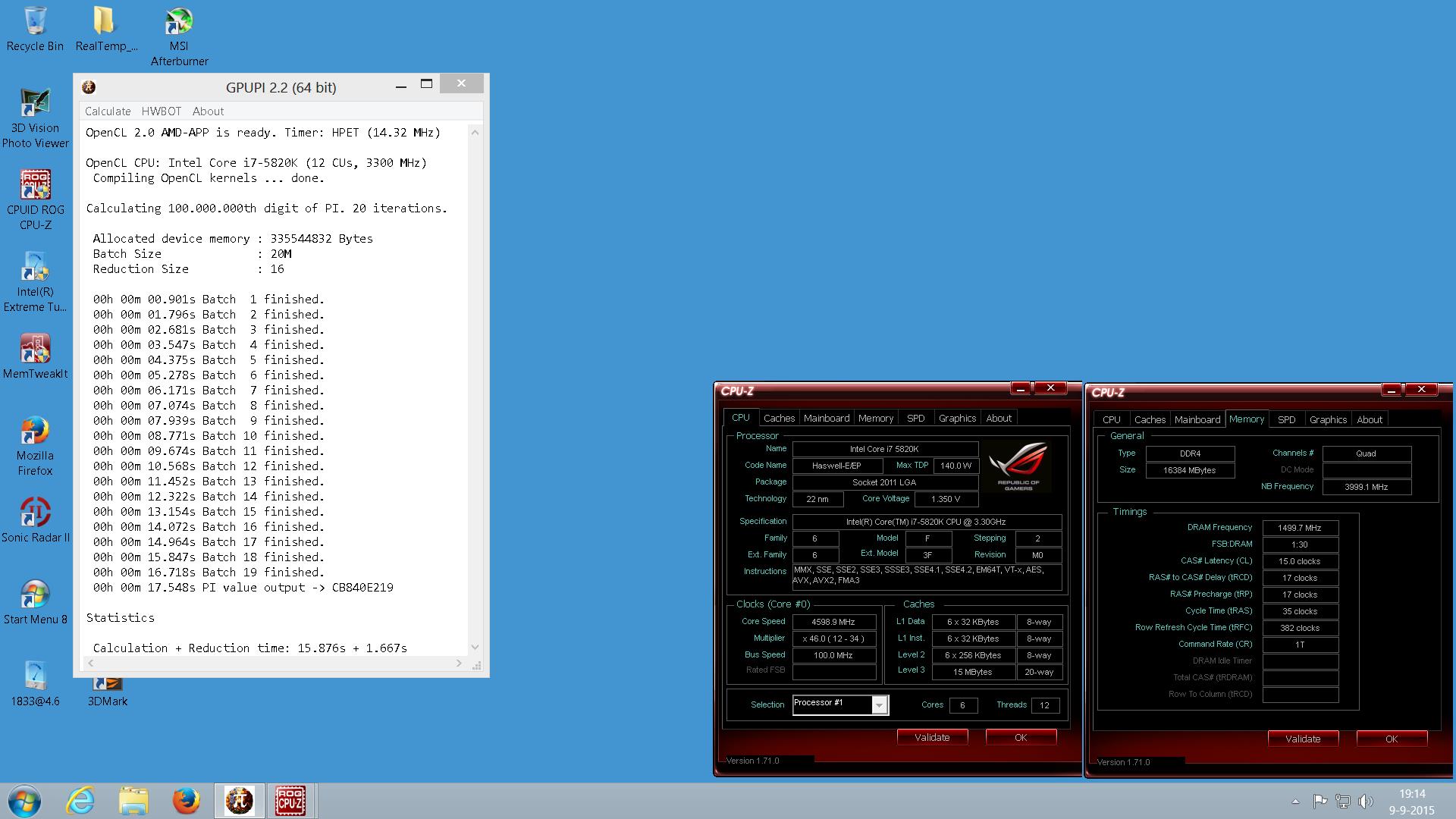Select CPU tab in right CPU-Z window
1456x819 pixels.
[x=1112, y=419]
